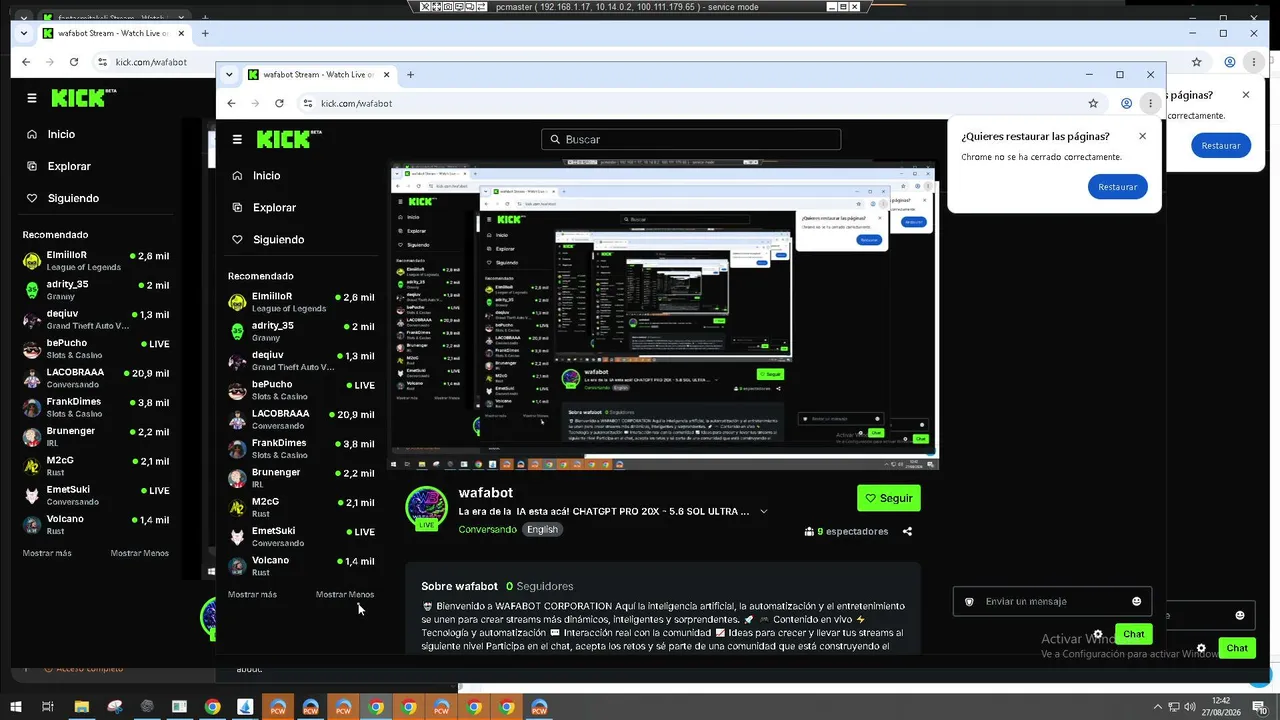Viewport: 1280px width, 720px height.
Task: Send message with front window Chat button
Action: click(x=1134, y=634)
